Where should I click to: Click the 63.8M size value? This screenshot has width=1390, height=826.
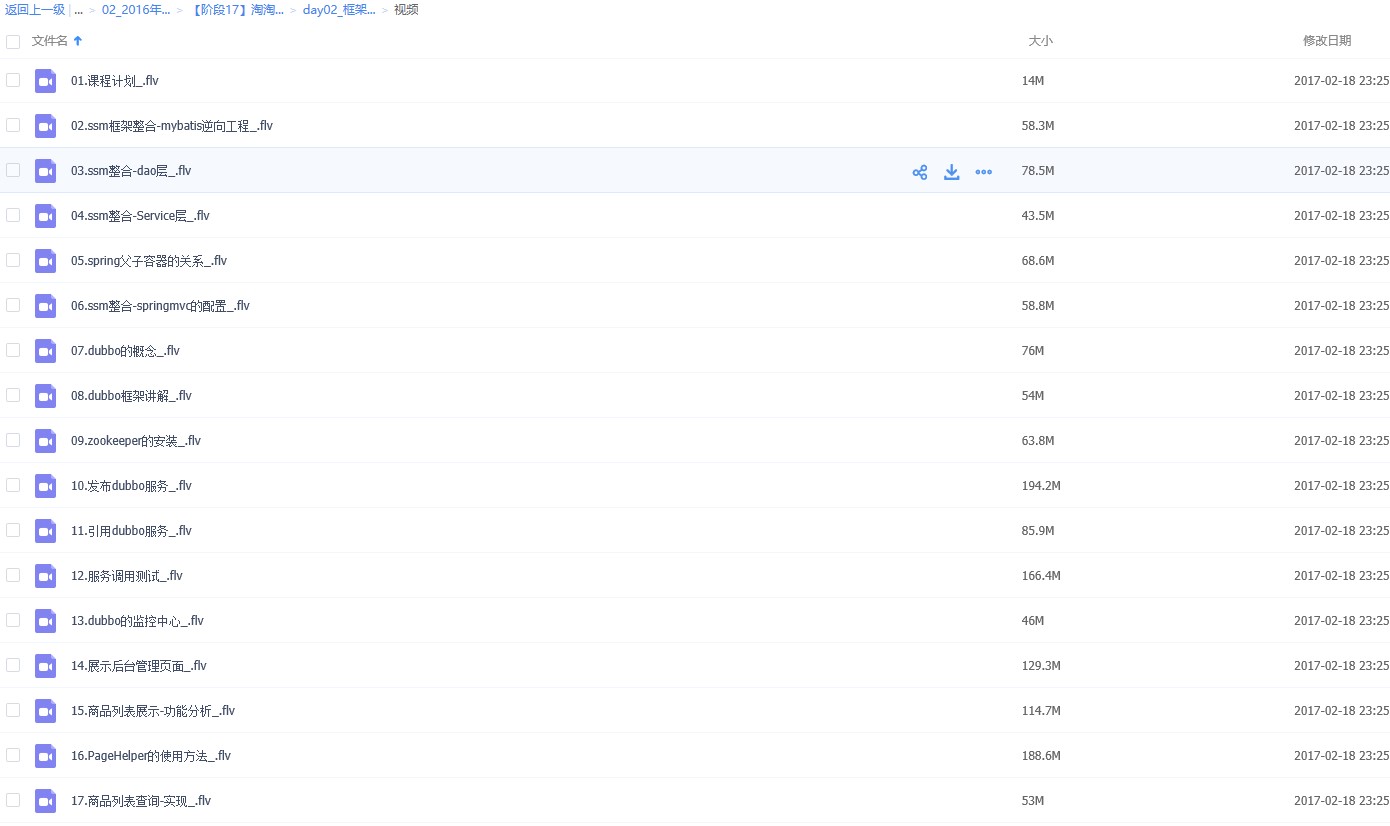coord(1038,441)
